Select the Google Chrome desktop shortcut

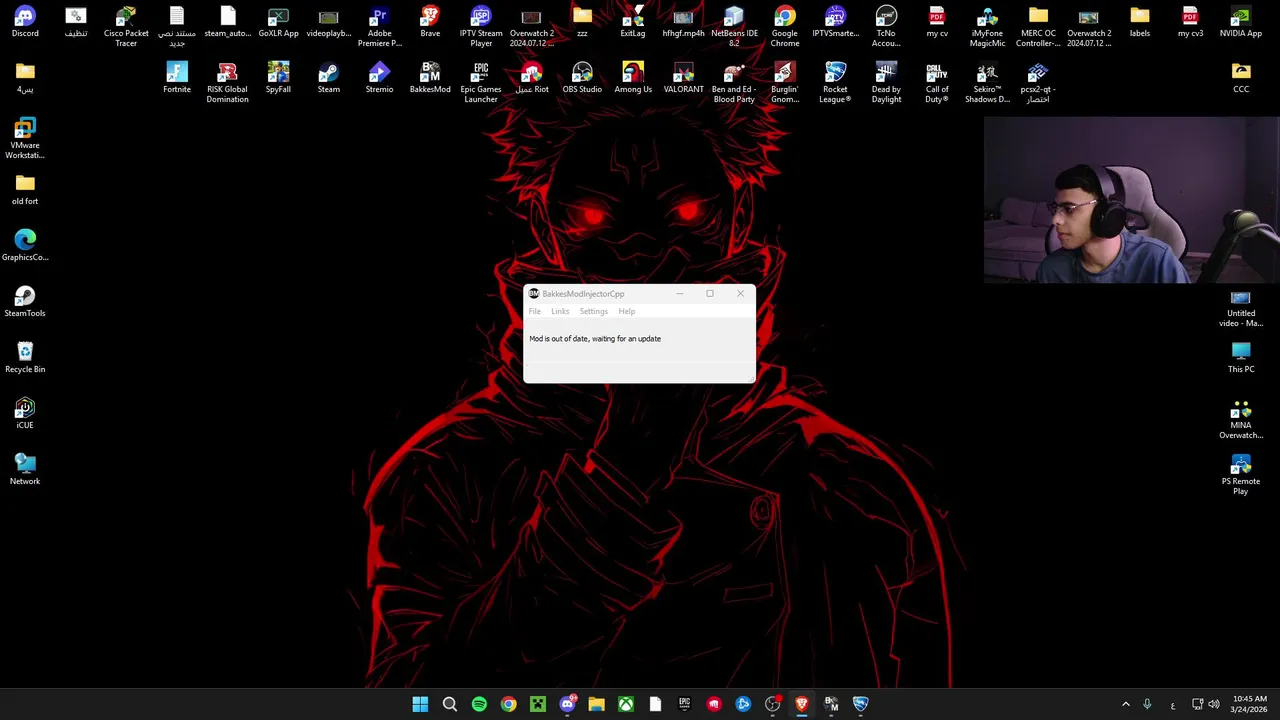tap(785, 27)
